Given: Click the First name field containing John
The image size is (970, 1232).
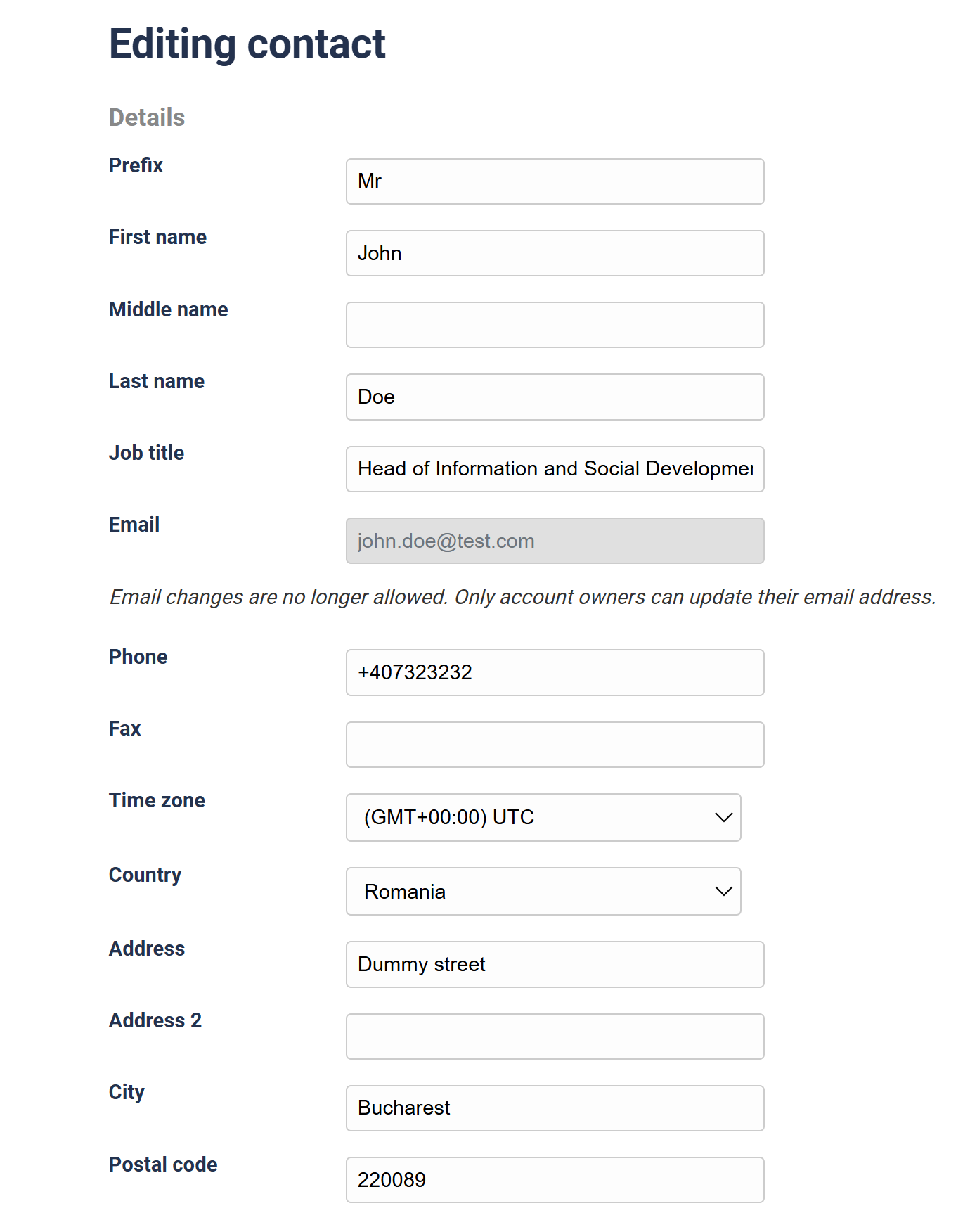Looking at the screenshot, I should pyautogui.click(x=555, y=253).
